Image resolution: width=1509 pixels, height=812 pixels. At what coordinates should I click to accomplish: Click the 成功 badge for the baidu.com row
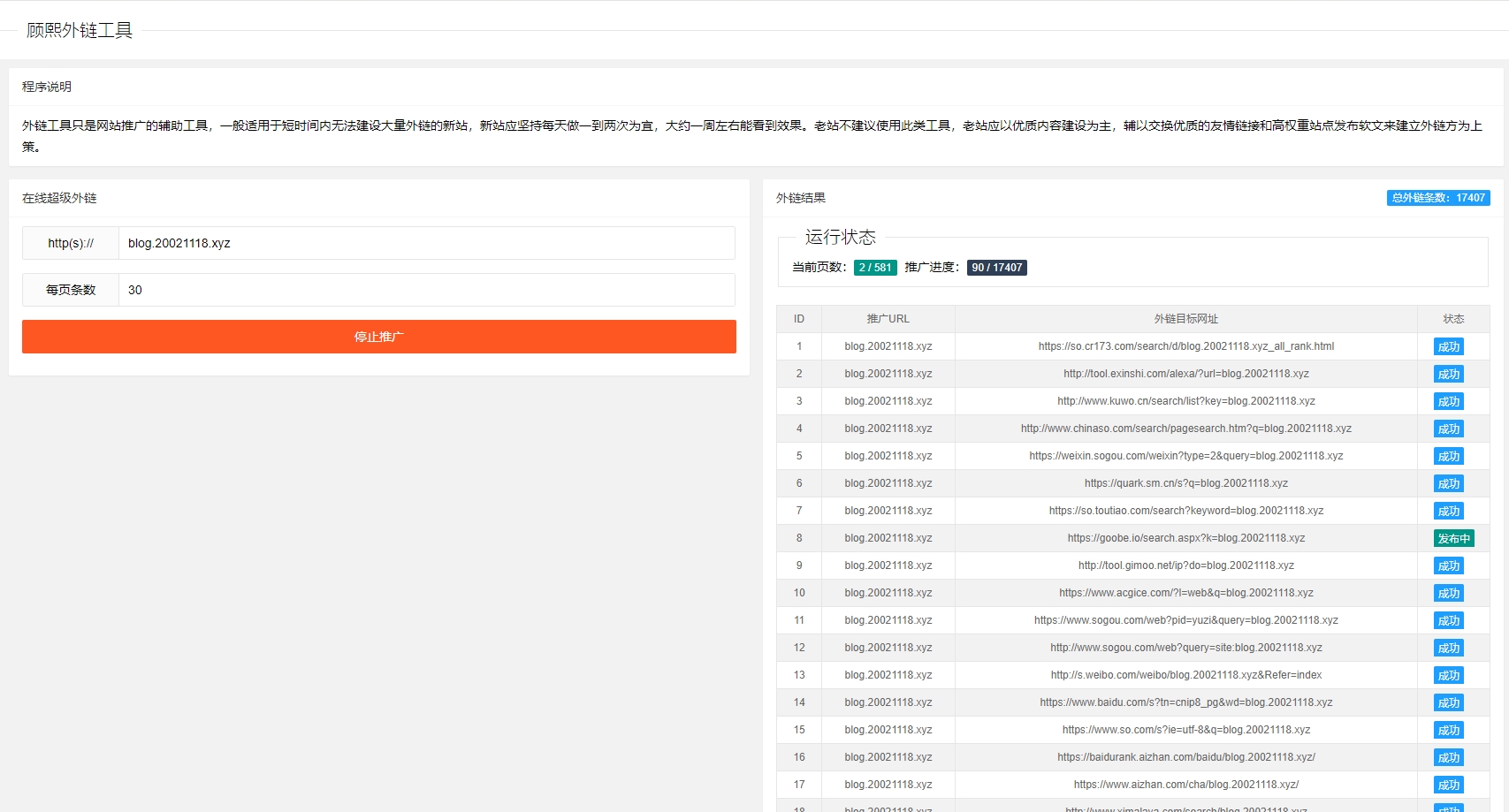(1448, 702)
